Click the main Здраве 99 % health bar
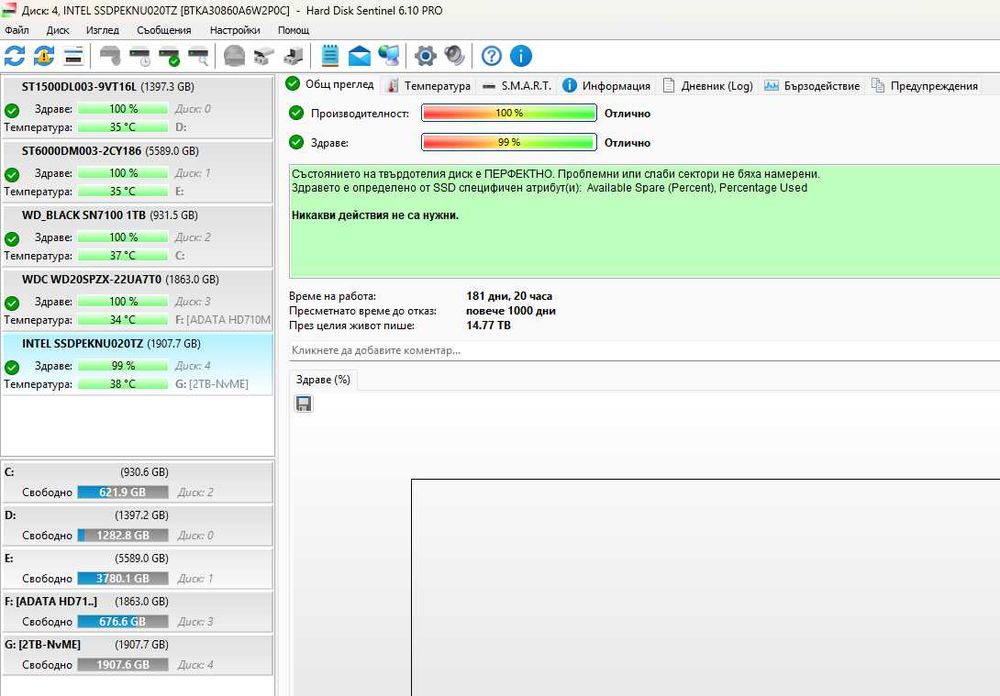Viewport: 1000px width, 696px height. tap(509, 142)
